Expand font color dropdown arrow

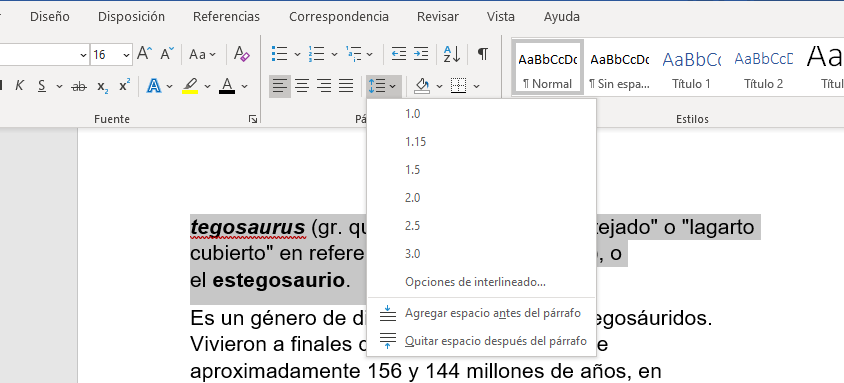pyautogui.click(x=244, y=86)
